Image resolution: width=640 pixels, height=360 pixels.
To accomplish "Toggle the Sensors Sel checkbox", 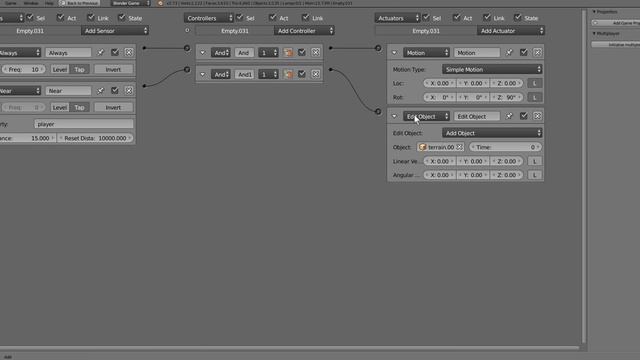I will [30, 18].
